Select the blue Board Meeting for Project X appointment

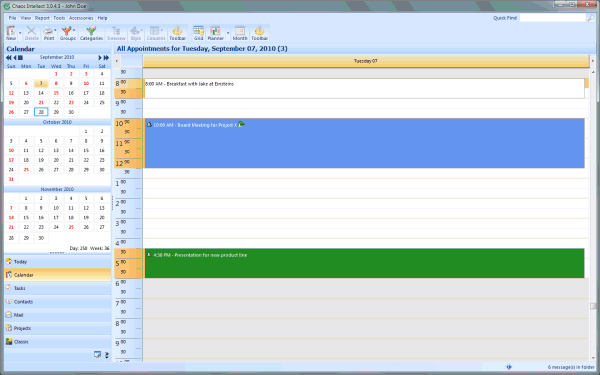click(x=364, y=143)
